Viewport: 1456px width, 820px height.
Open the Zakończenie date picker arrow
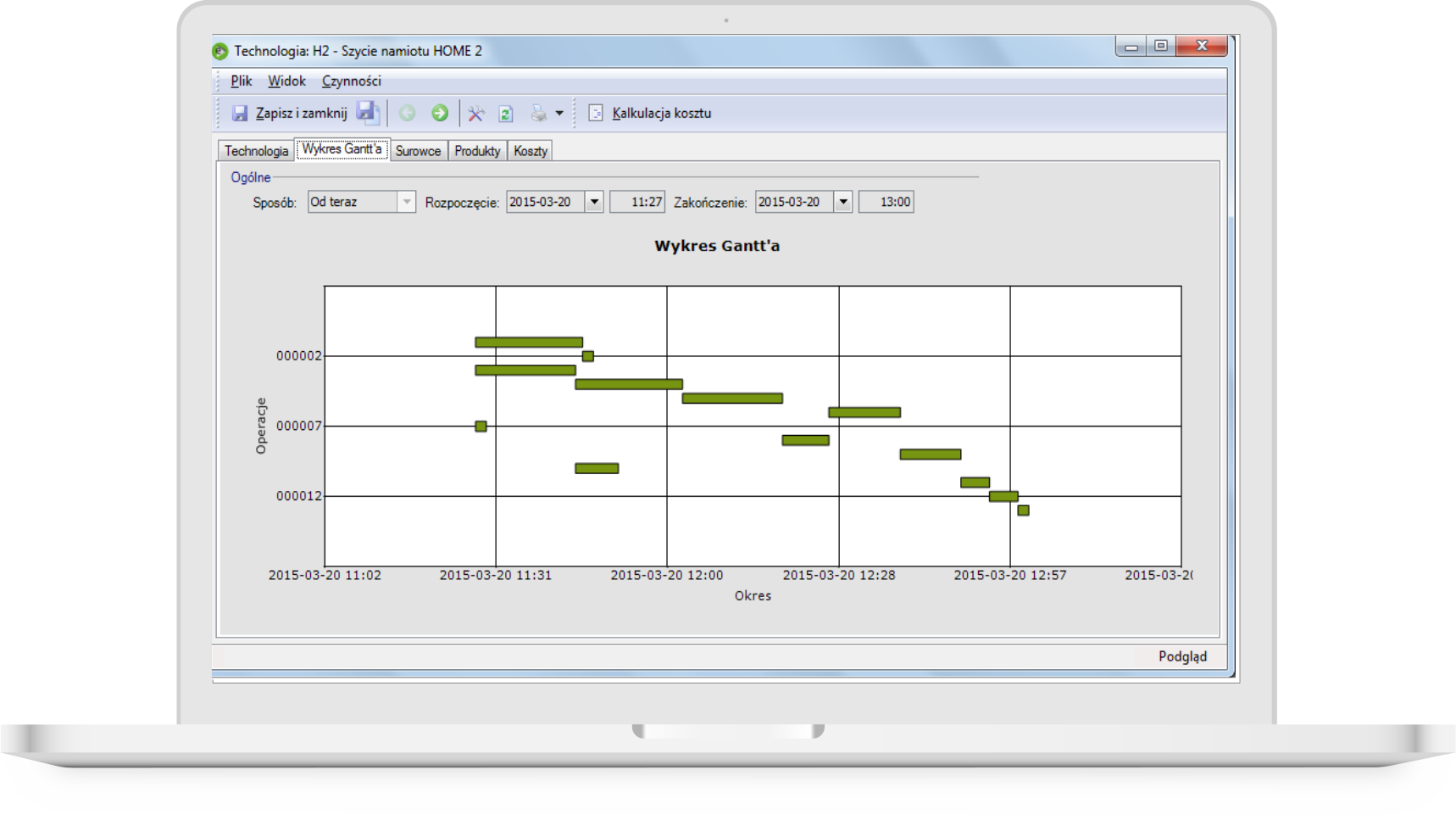pos(843,202)
